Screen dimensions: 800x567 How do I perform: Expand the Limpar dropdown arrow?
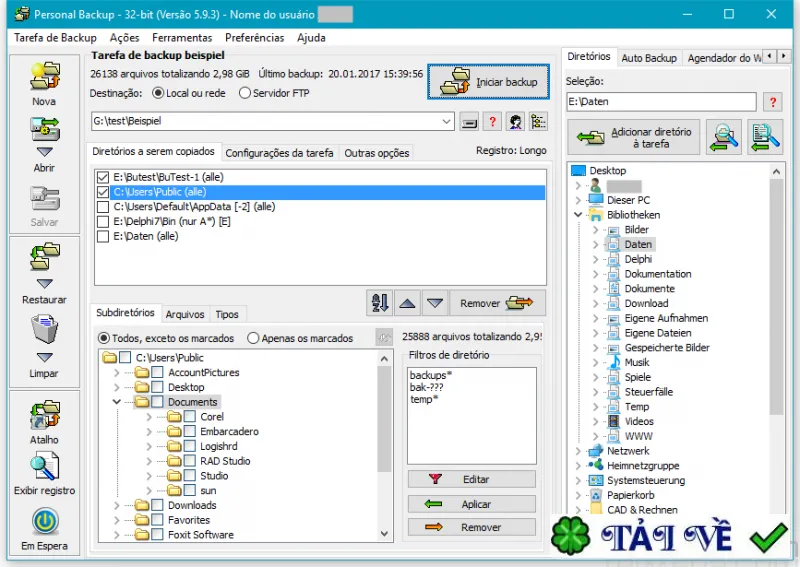click(x=45, y=357)
